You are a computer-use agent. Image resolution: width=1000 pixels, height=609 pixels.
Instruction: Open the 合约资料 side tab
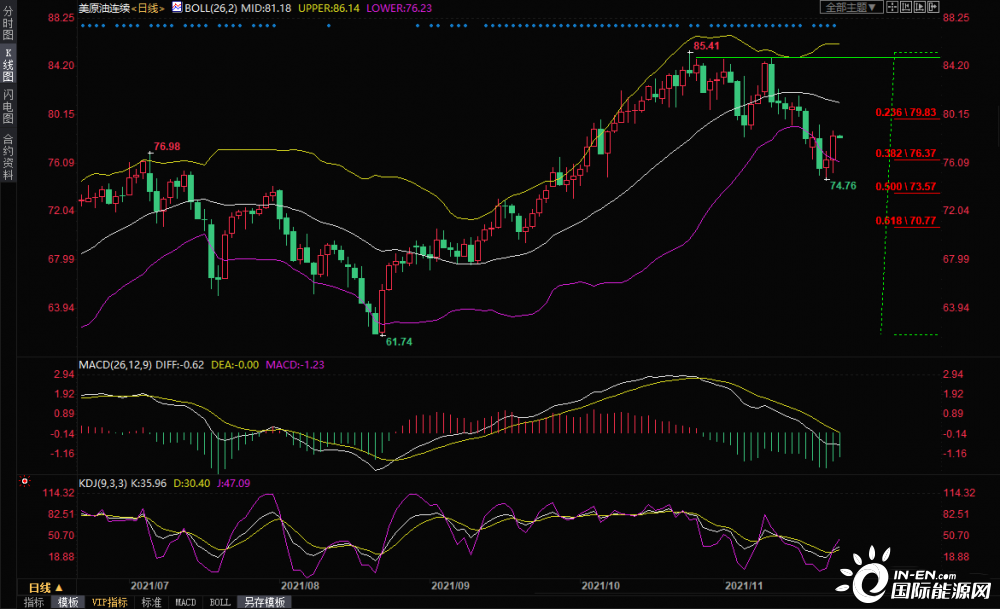(x=8, y=157)
